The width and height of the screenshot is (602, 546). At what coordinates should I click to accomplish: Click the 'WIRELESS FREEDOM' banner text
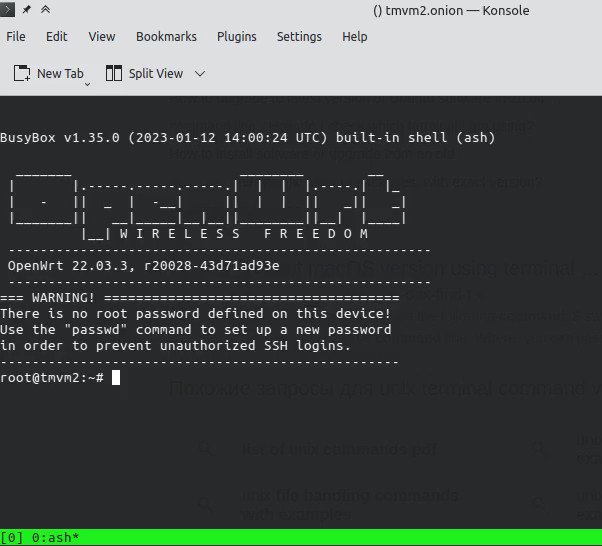(244, 234)
